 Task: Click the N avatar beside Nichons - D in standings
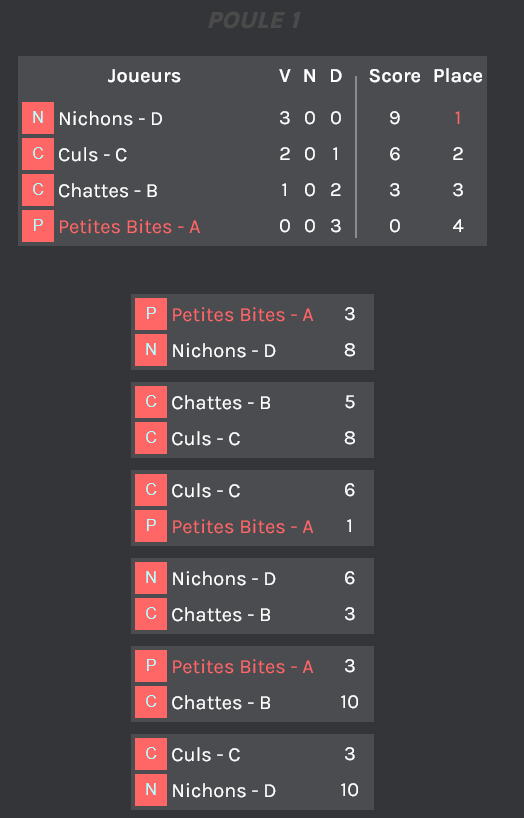[x=38, y=118]
